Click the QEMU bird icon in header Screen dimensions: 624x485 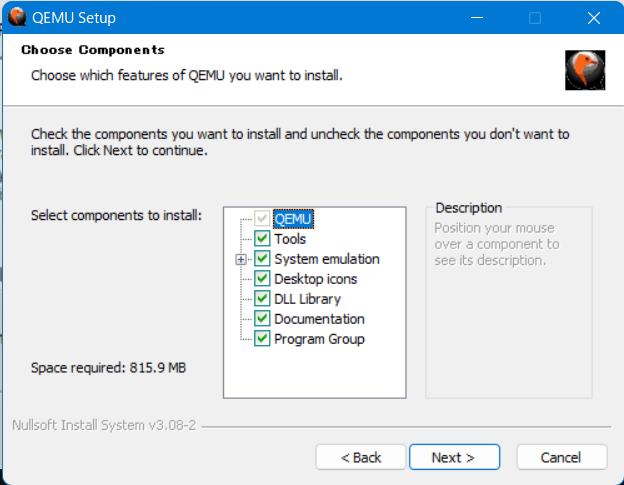point(583,68)
